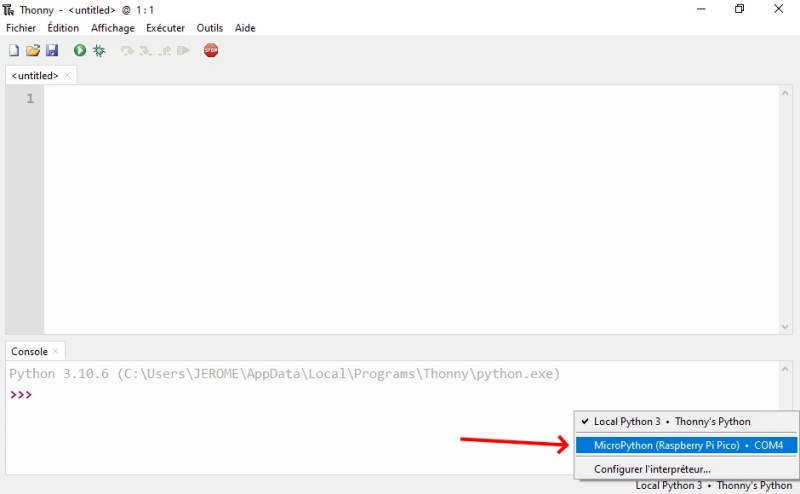
Task: Close the Thonny window
Action: click(x=778, y=9)
